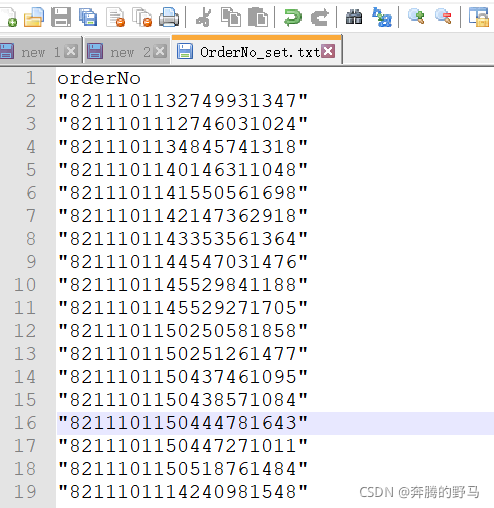Viewport: 494px width, 508px height.
Task: Click the value "821110114214736​2918"
Action: point(183,216)
